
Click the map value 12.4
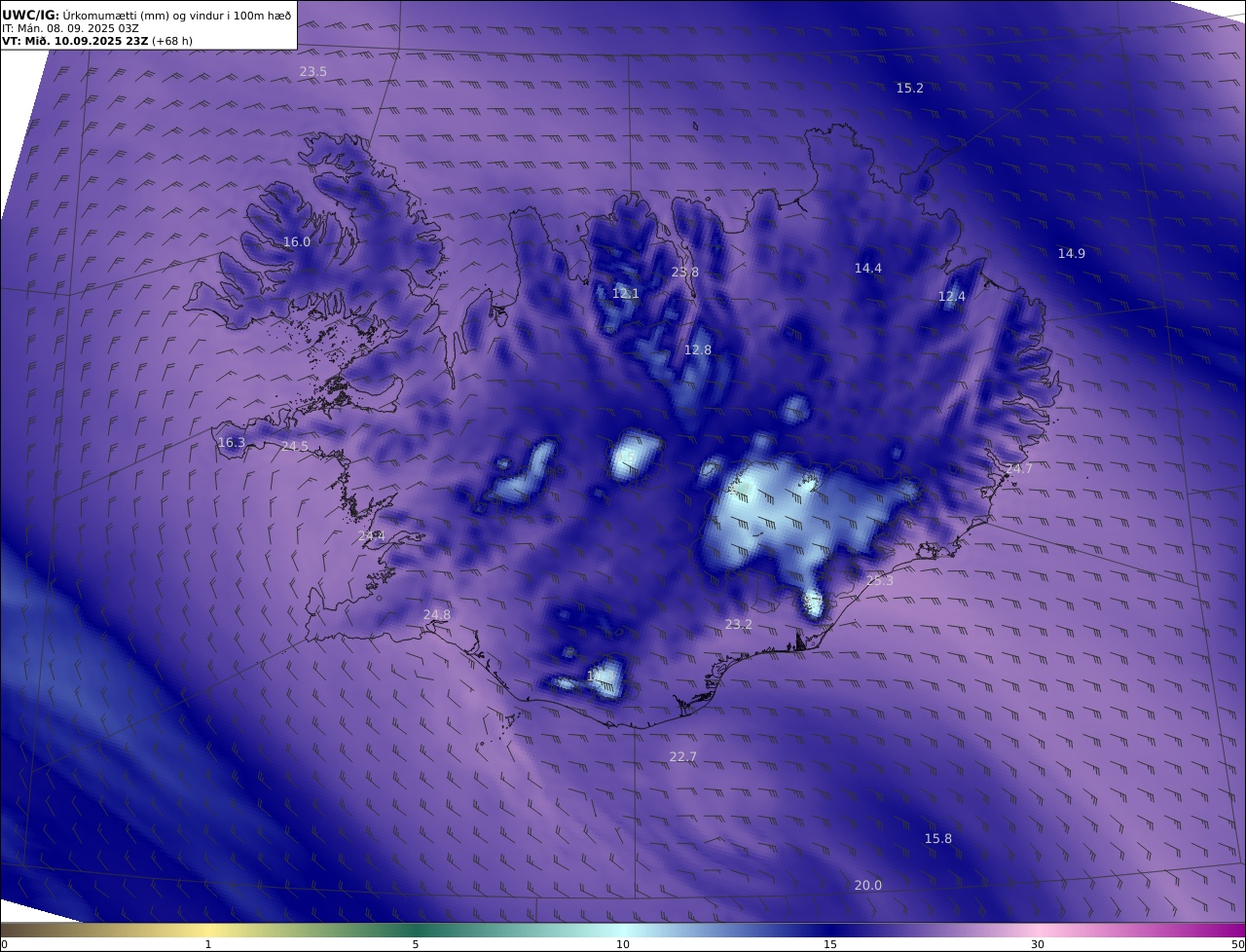tap(951, 297)
